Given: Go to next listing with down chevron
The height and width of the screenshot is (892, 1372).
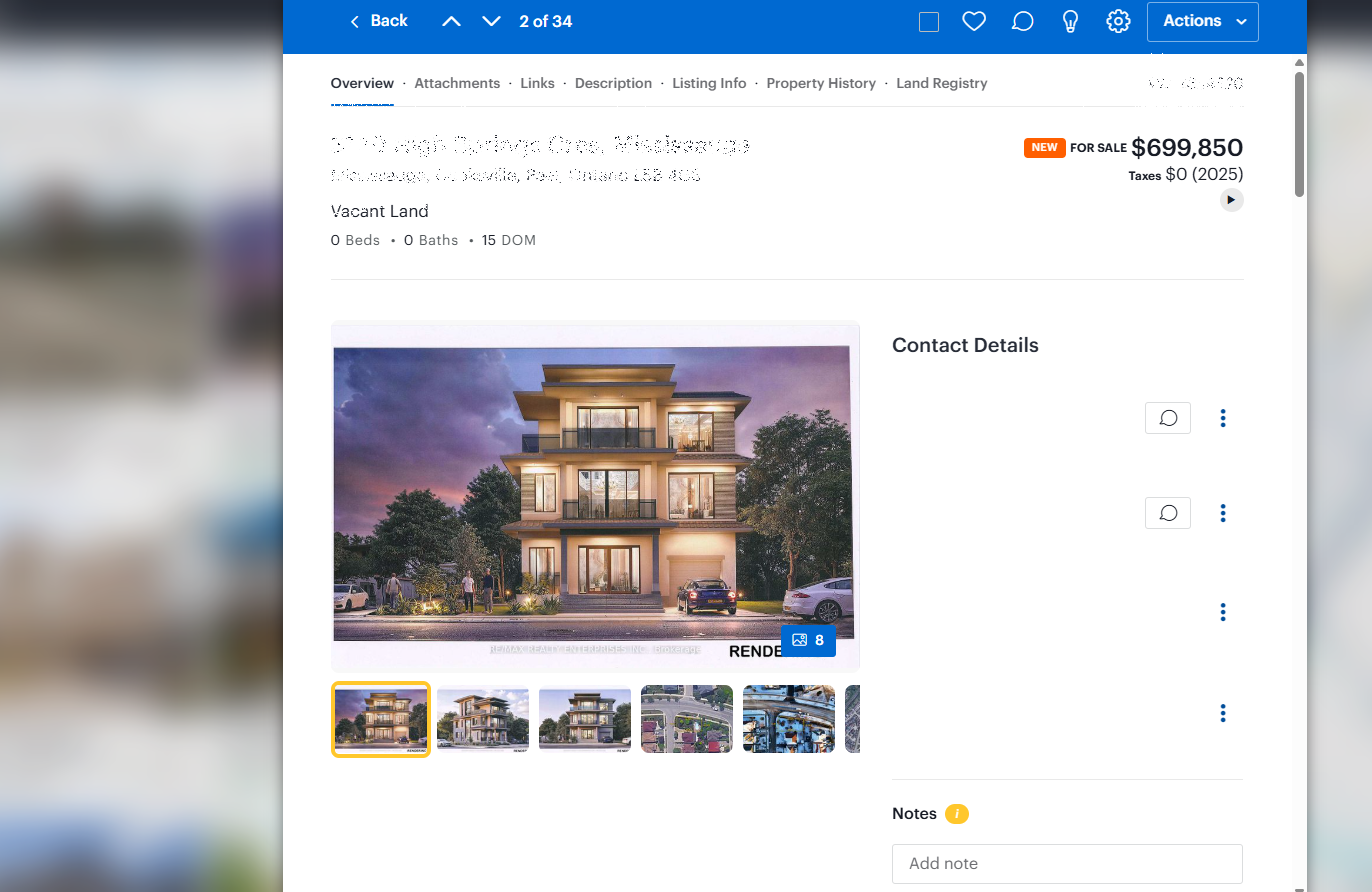Looking at the screenshot, I should click(x=491, y=22).
